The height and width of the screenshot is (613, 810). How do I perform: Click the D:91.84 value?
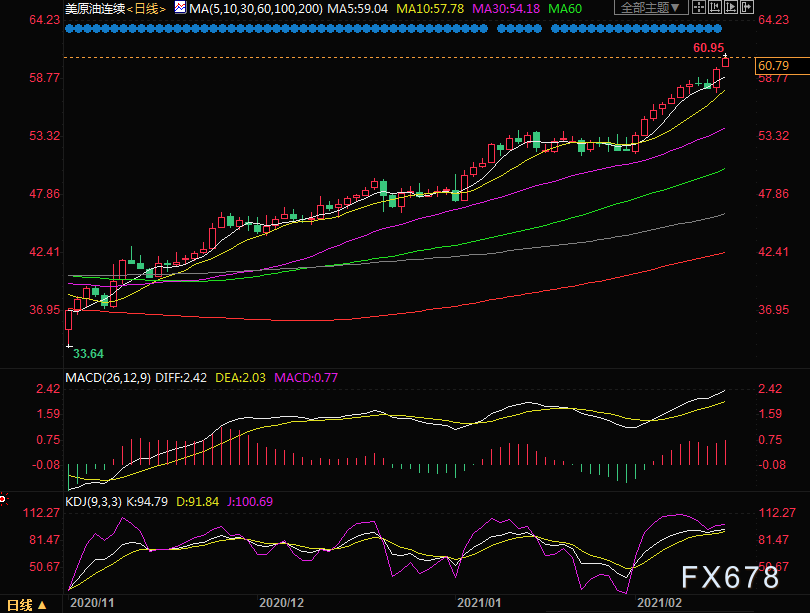tap(197, 501)
